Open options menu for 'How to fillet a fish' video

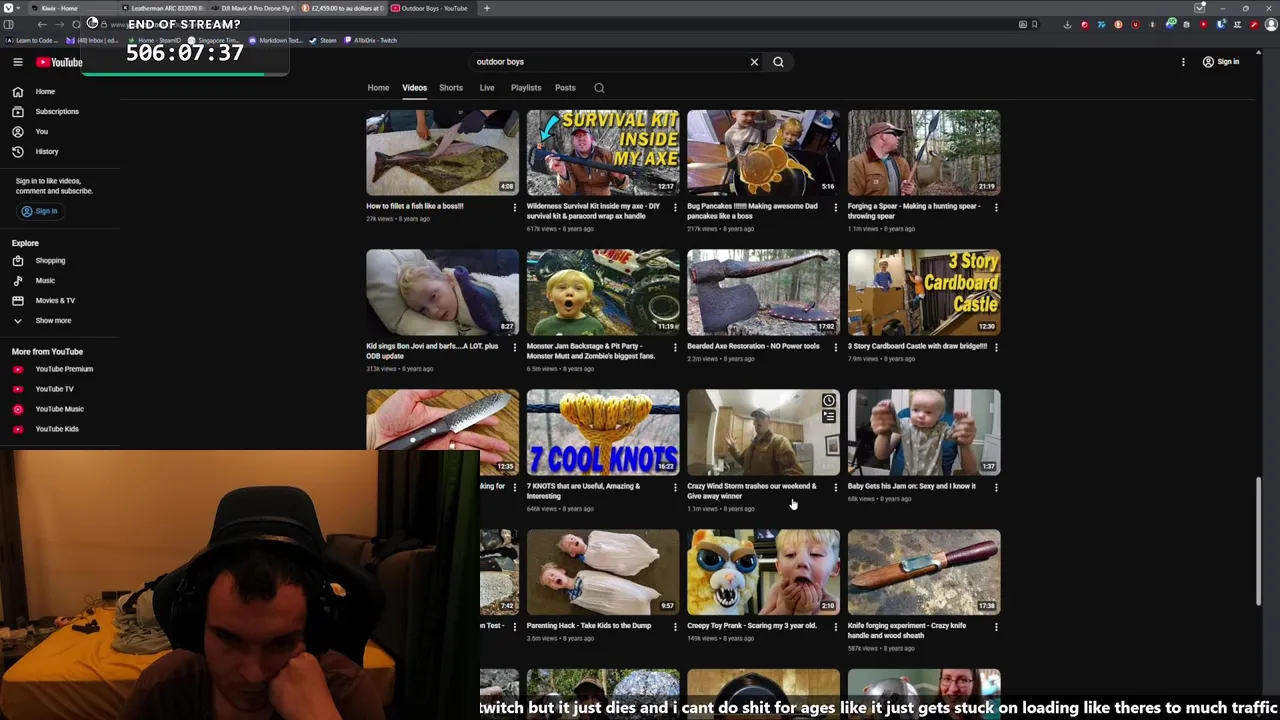pyautogui.click(x=515, y=208)
